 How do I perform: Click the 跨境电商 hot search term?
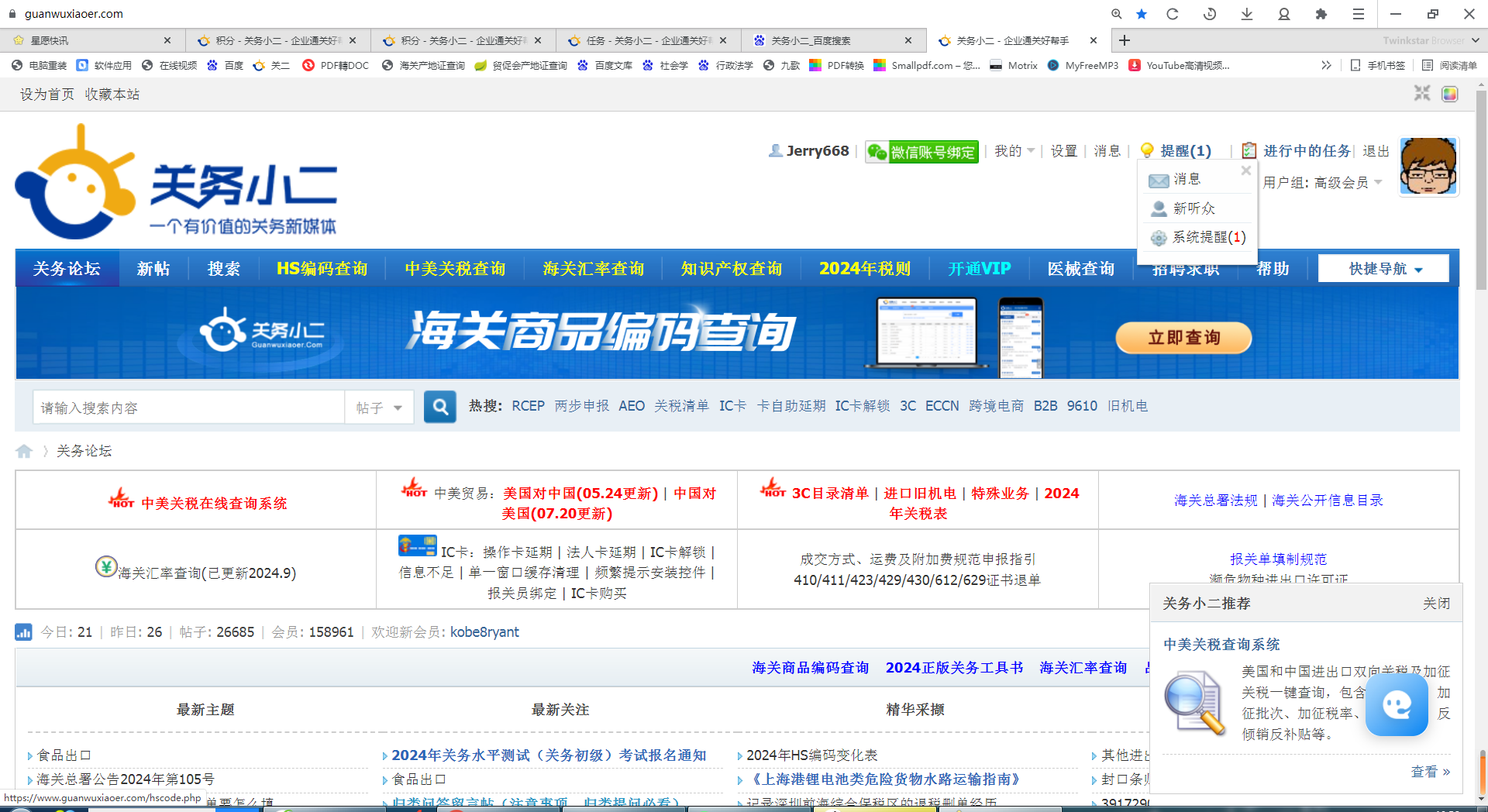[x=996, y=406]
